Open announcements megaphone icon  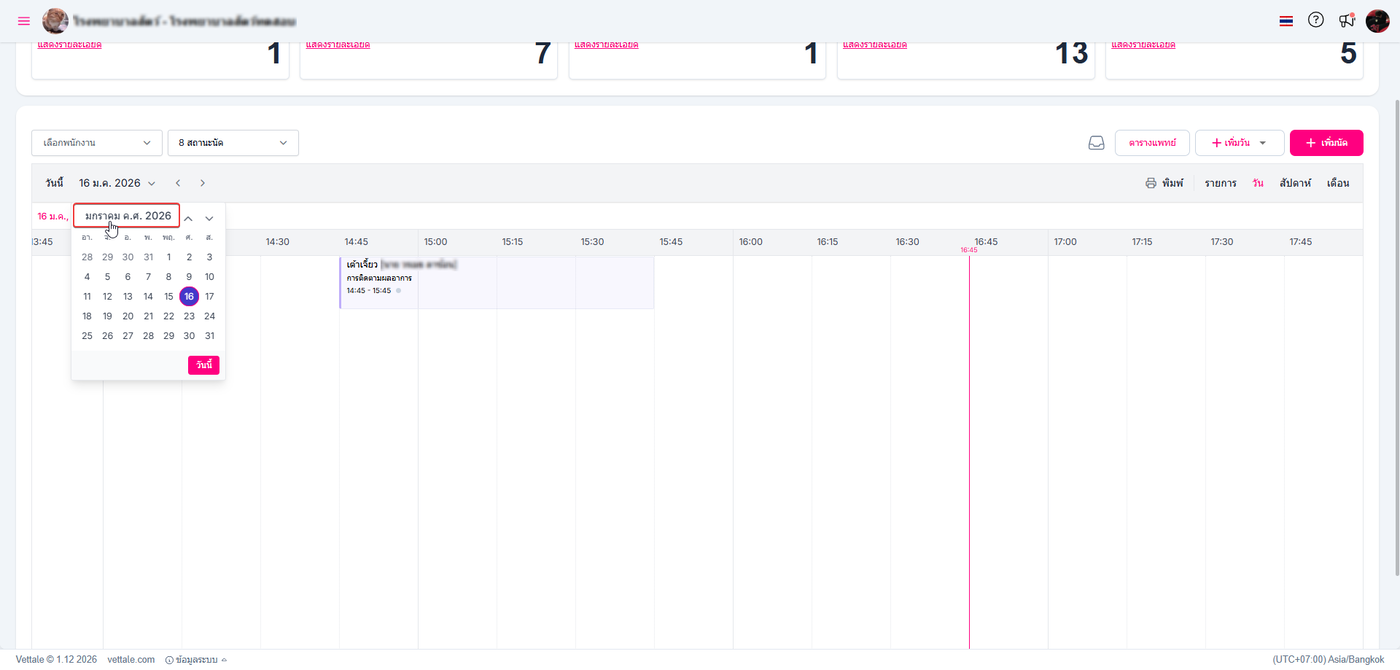[x=1347, y=20]
